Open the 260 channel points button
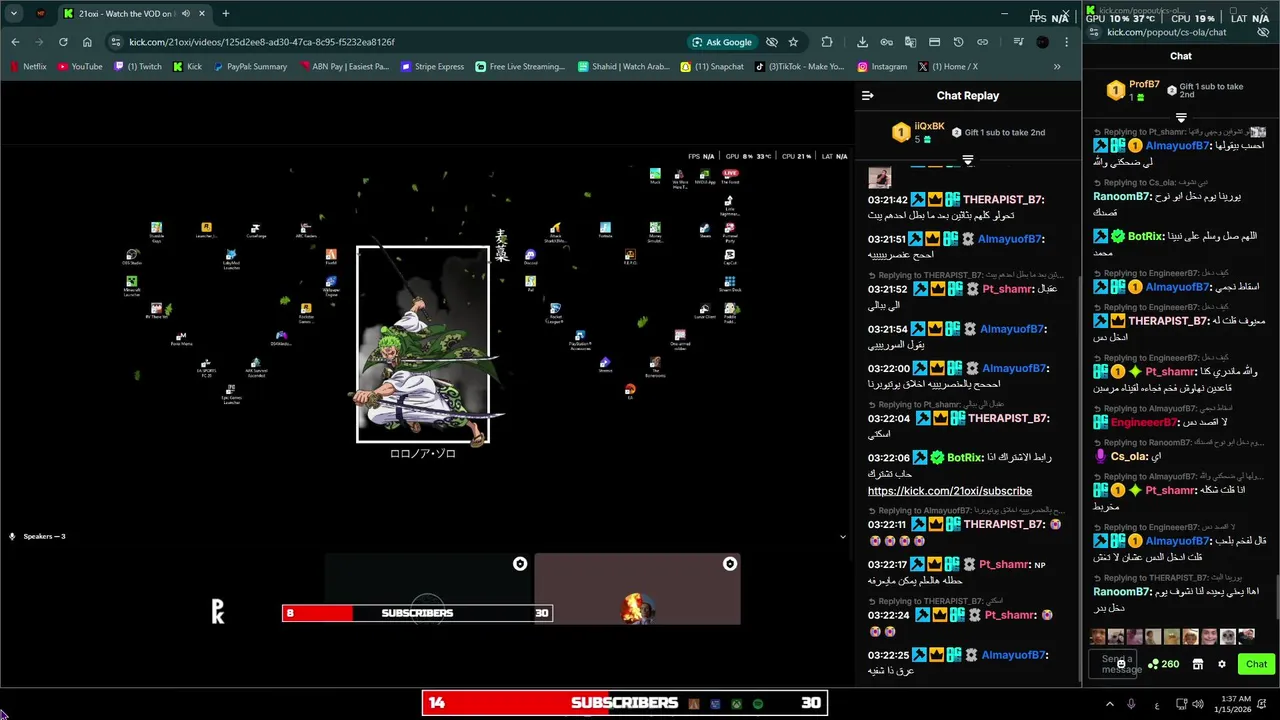 pyautogui.click(x=1164, y=664)
